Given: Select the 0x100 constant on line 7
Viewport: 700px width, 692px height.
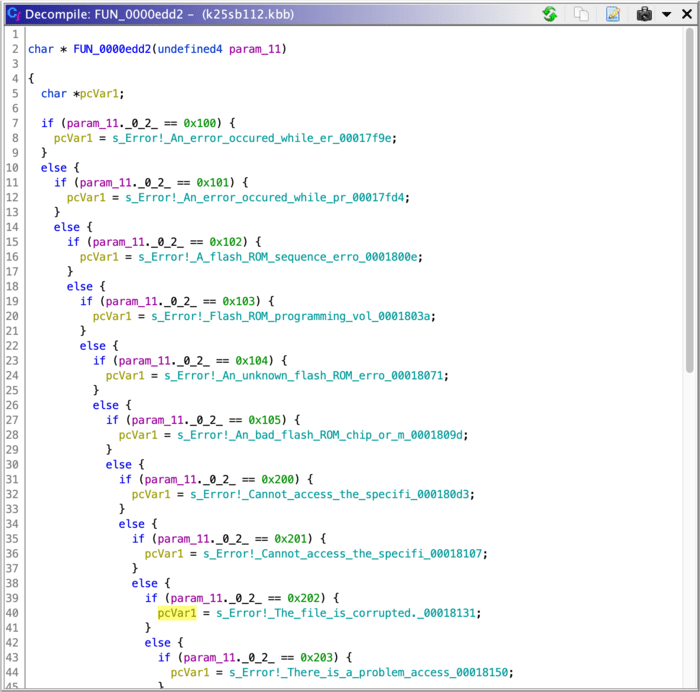Looking at the screenshot, I should pos(201,122).
